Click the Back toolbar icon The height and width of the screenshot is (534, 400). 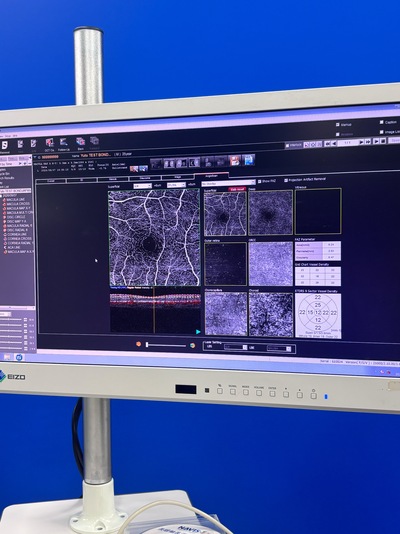(x=80, y=142)
